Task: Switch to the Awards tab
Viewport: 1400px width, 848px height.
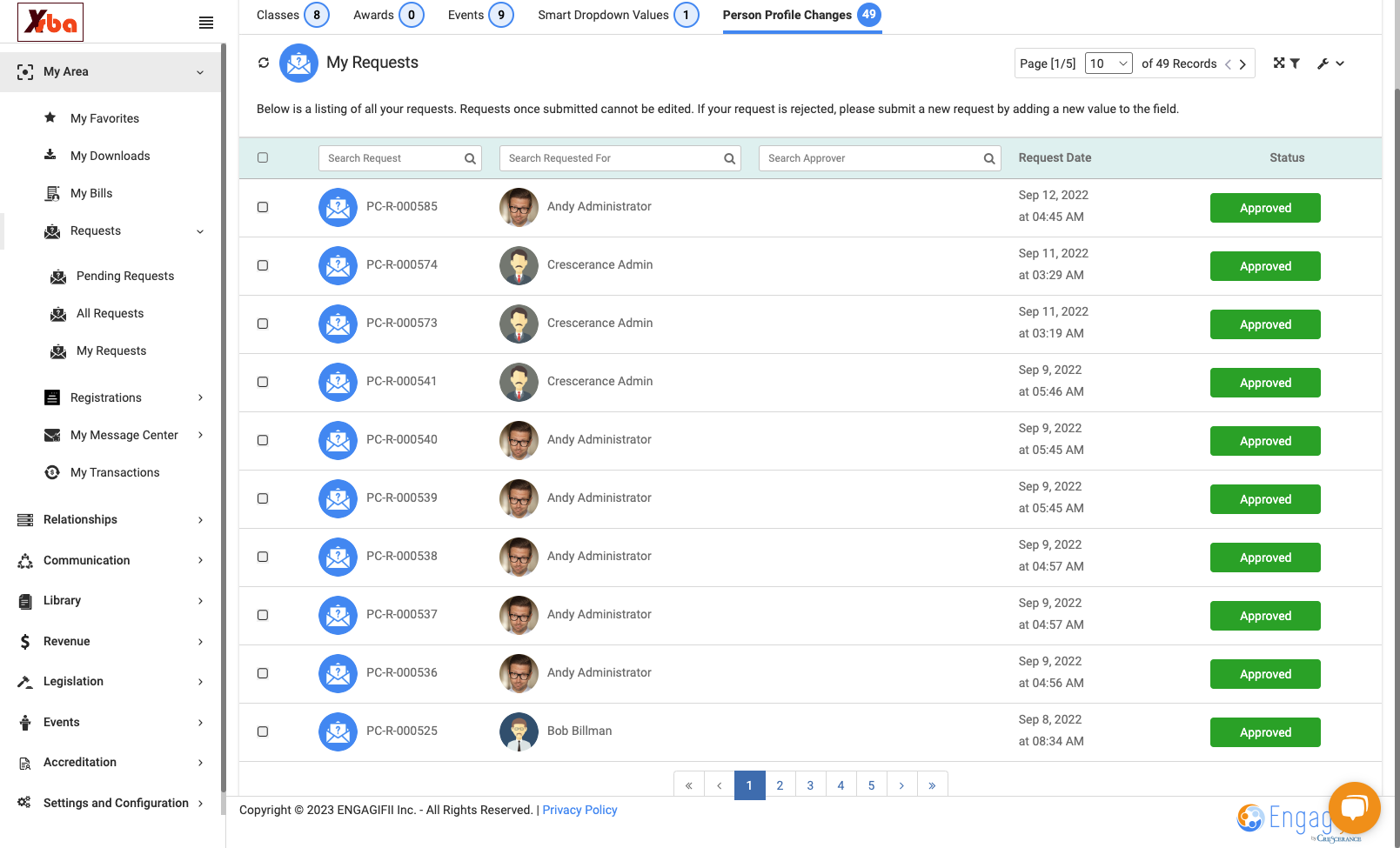Action: tap(388, 15)
